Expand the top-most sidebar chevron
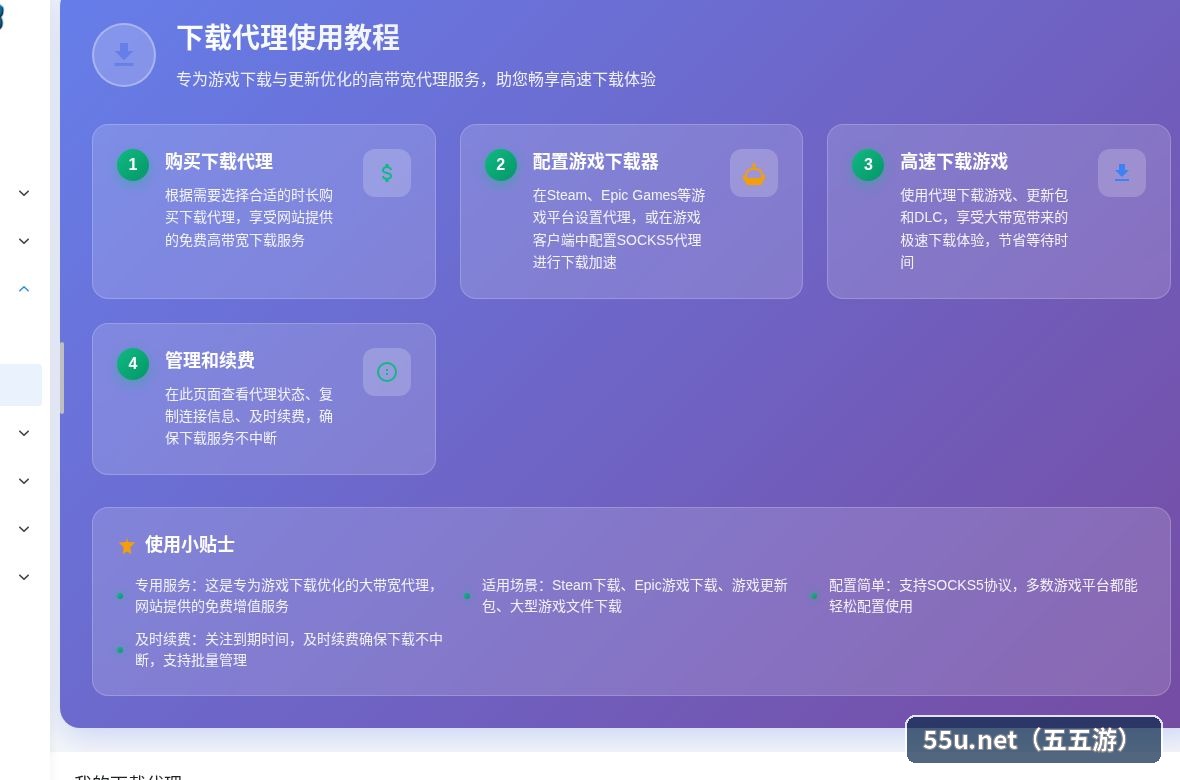 (24, 193)
